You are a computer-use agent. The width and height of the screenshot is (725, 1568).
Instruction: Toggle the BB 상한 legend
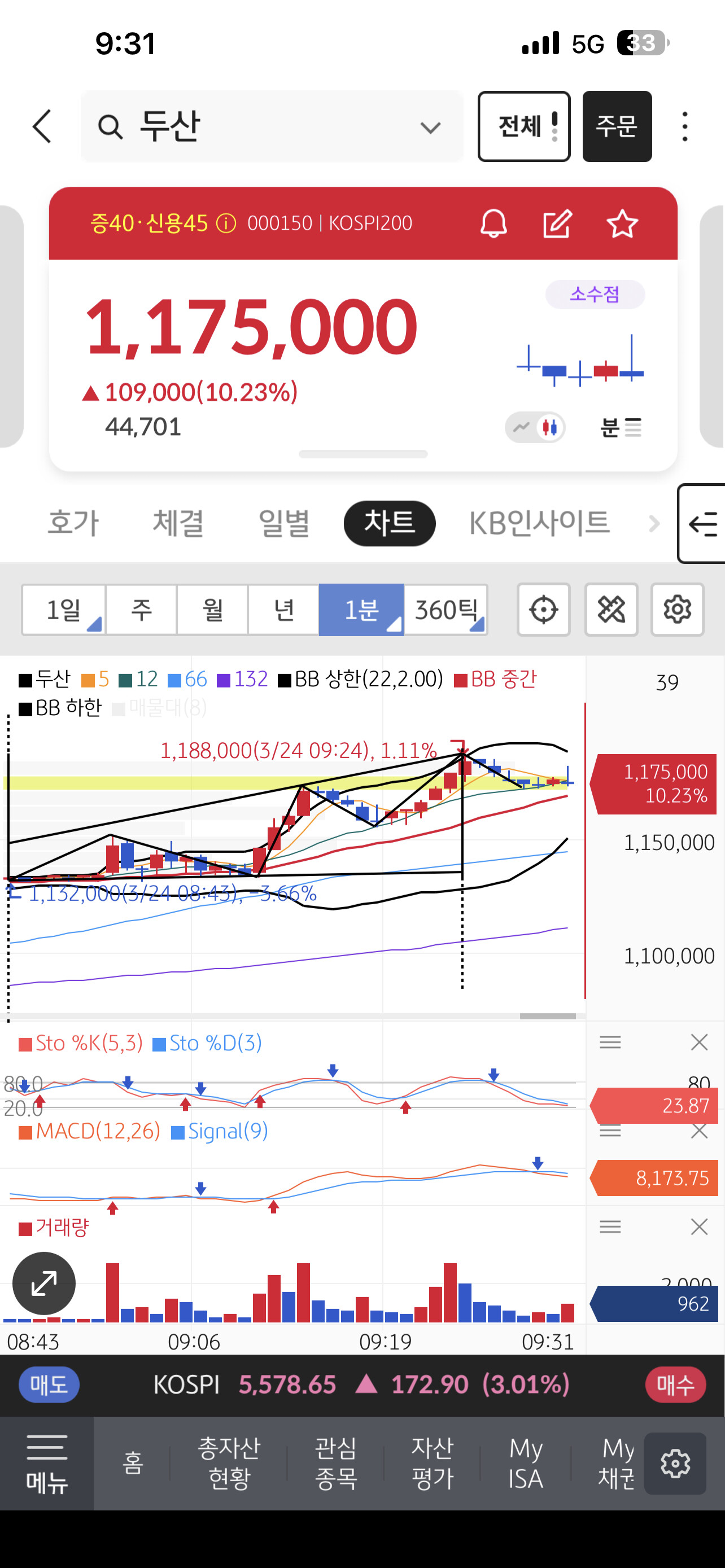pyautogui.click(x=360, y=678)
